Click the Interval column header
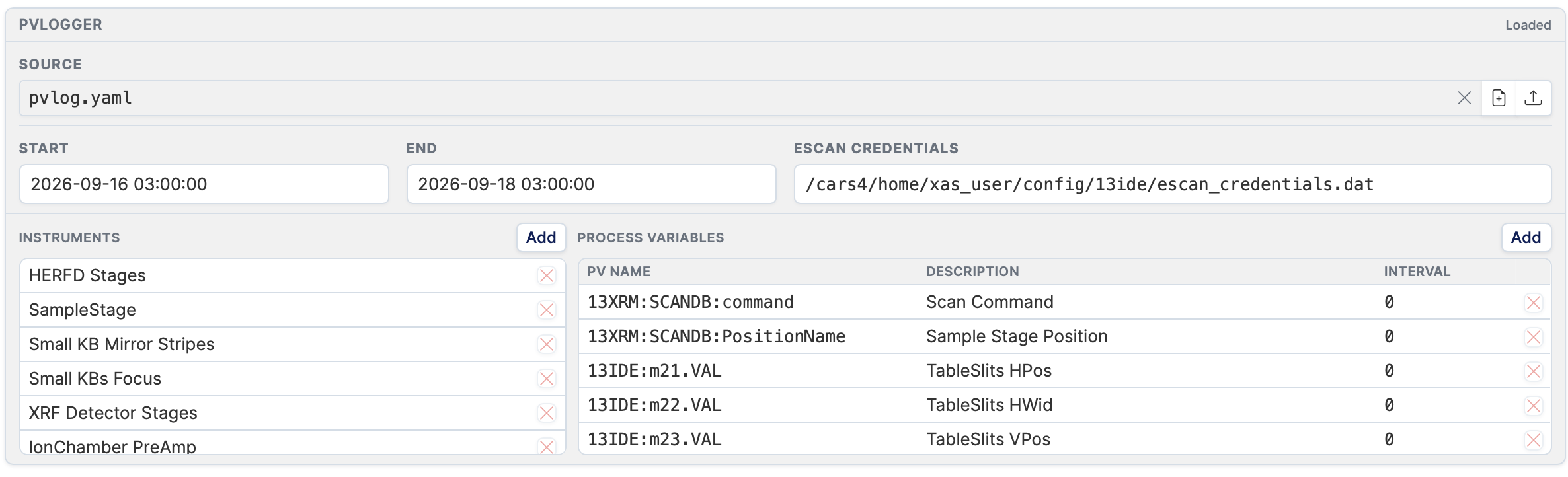 click(1417, 272)
